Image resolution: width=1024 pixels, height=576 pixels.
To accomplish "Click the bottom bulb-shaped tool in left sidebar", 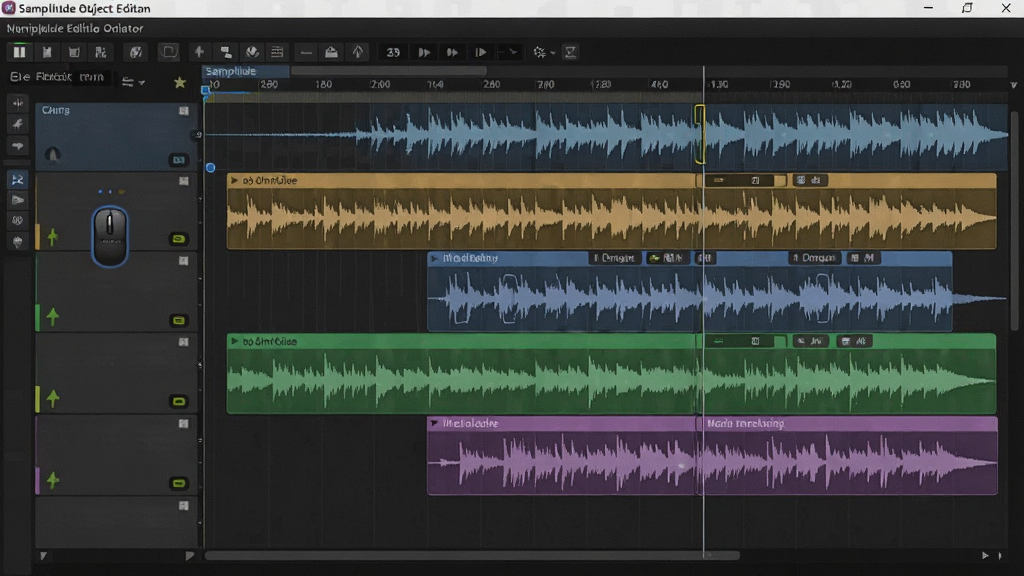I will coord(18,242).
